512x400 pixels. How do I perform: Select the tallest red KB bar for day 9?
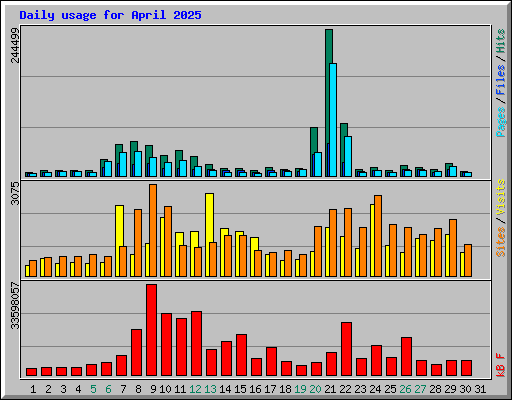pos(151,330)
